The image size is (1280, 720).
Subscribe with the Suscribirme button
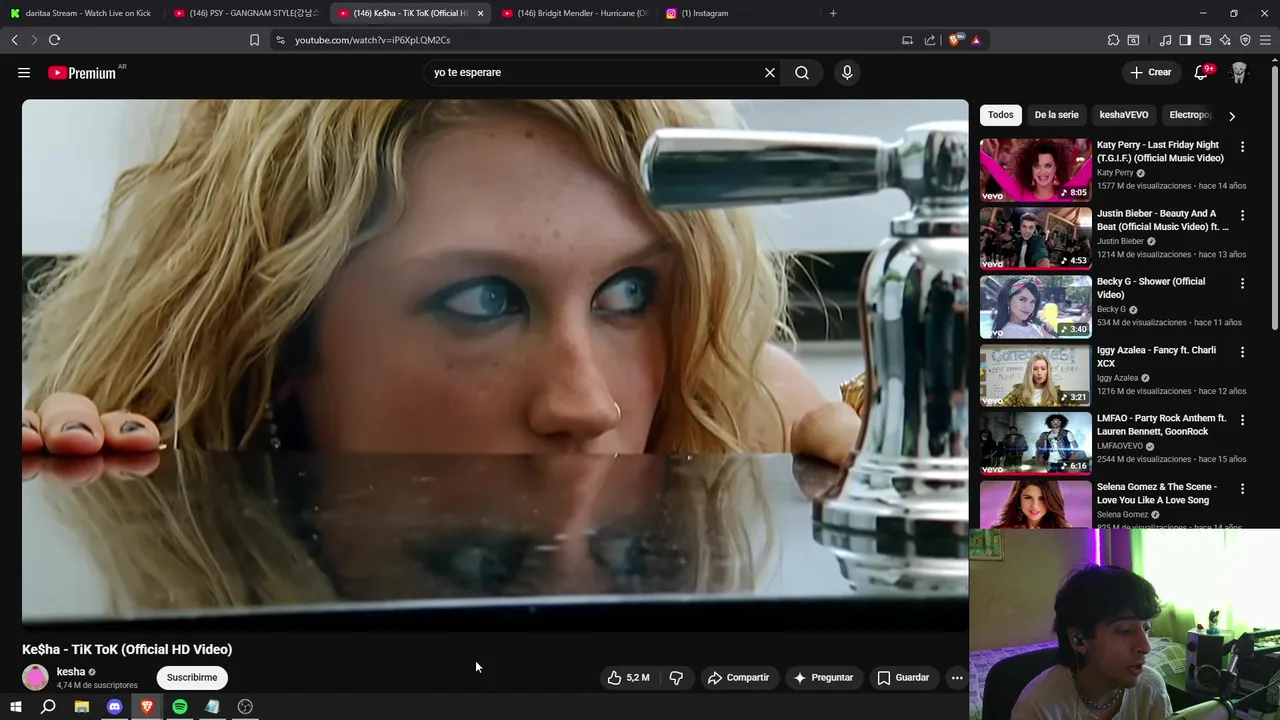[x=192, y=677]
